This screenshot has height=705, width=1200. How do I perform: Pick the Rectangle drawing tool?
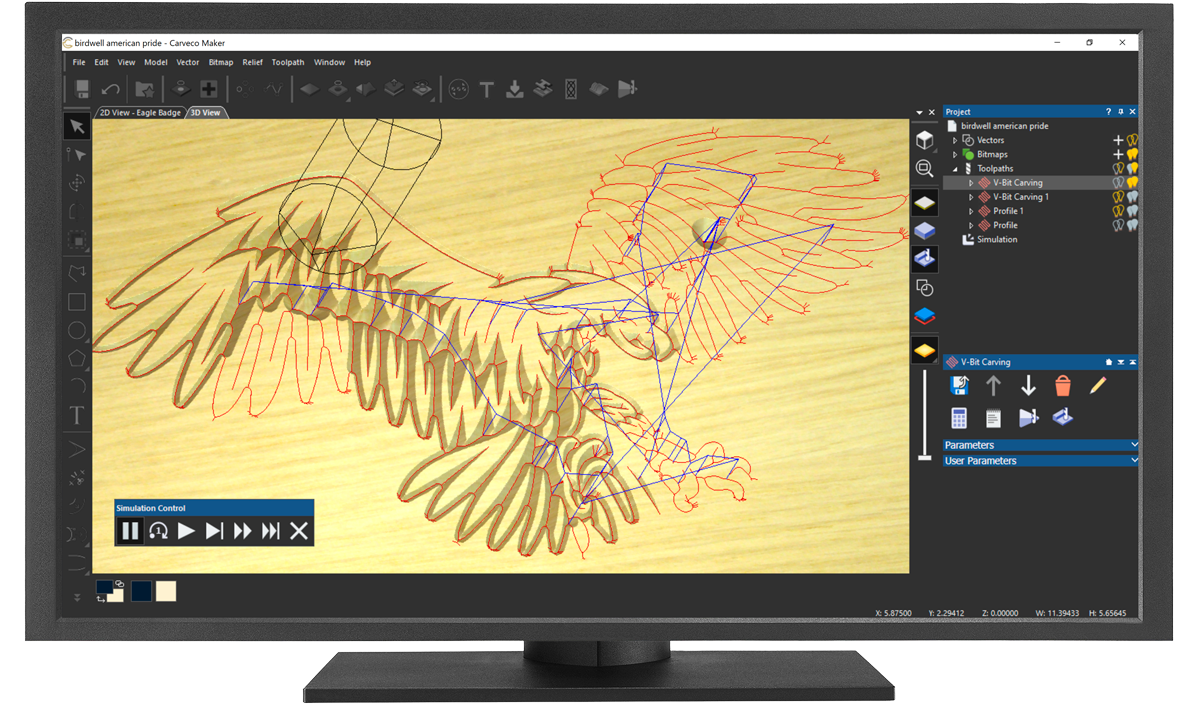tap(76, 302)
